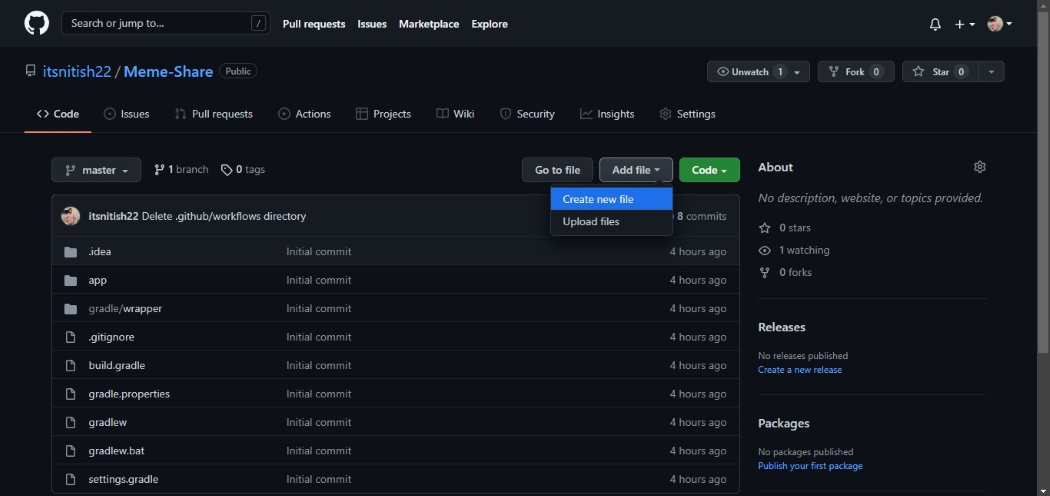Click the repository settings gear in About
The width and height of the screenshot is (1050, 496).
(x=980, y=167)
